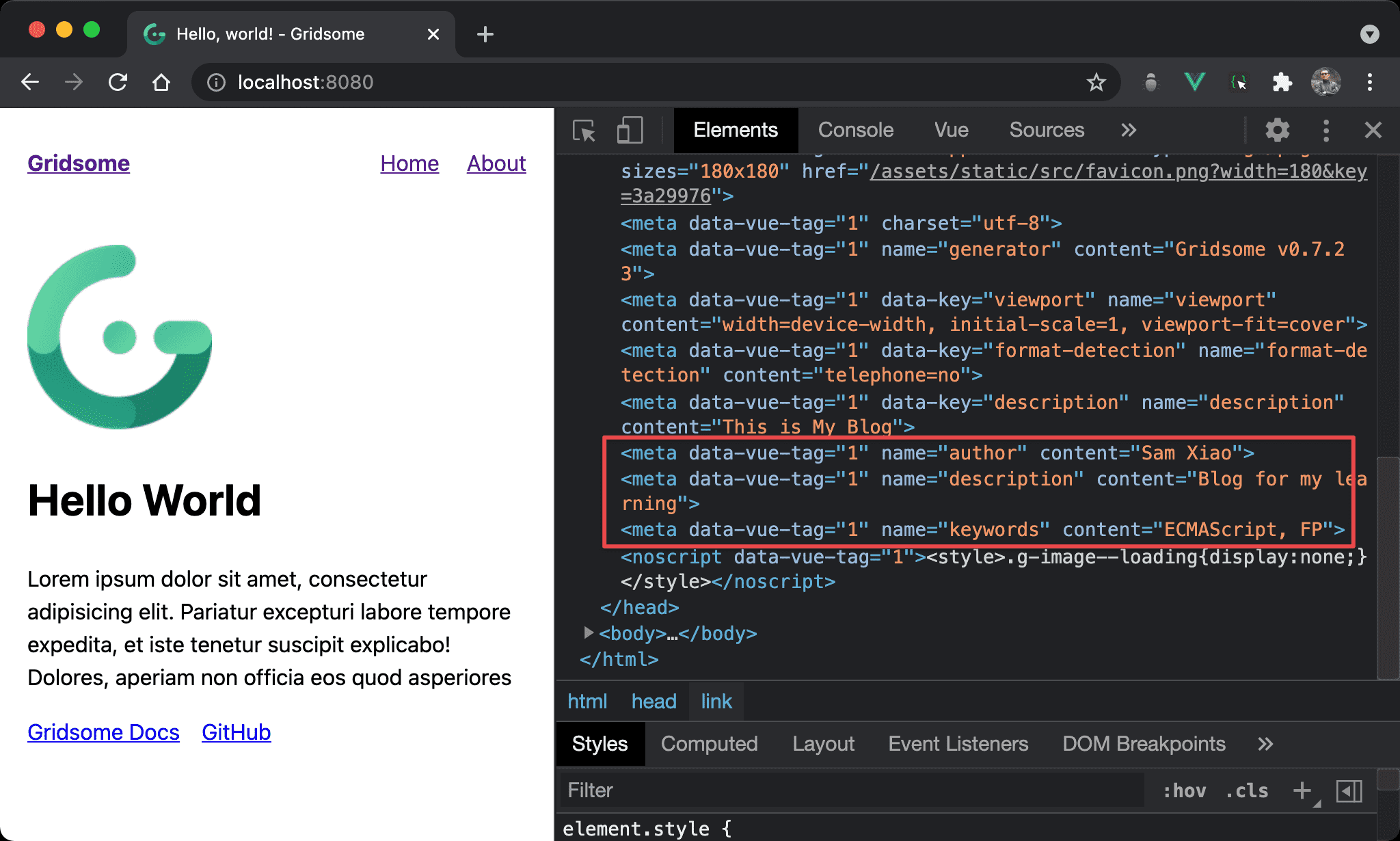Click the DevTools settings gear icon
Viewport: 1400px width, 841px height.
point(1278,131)
